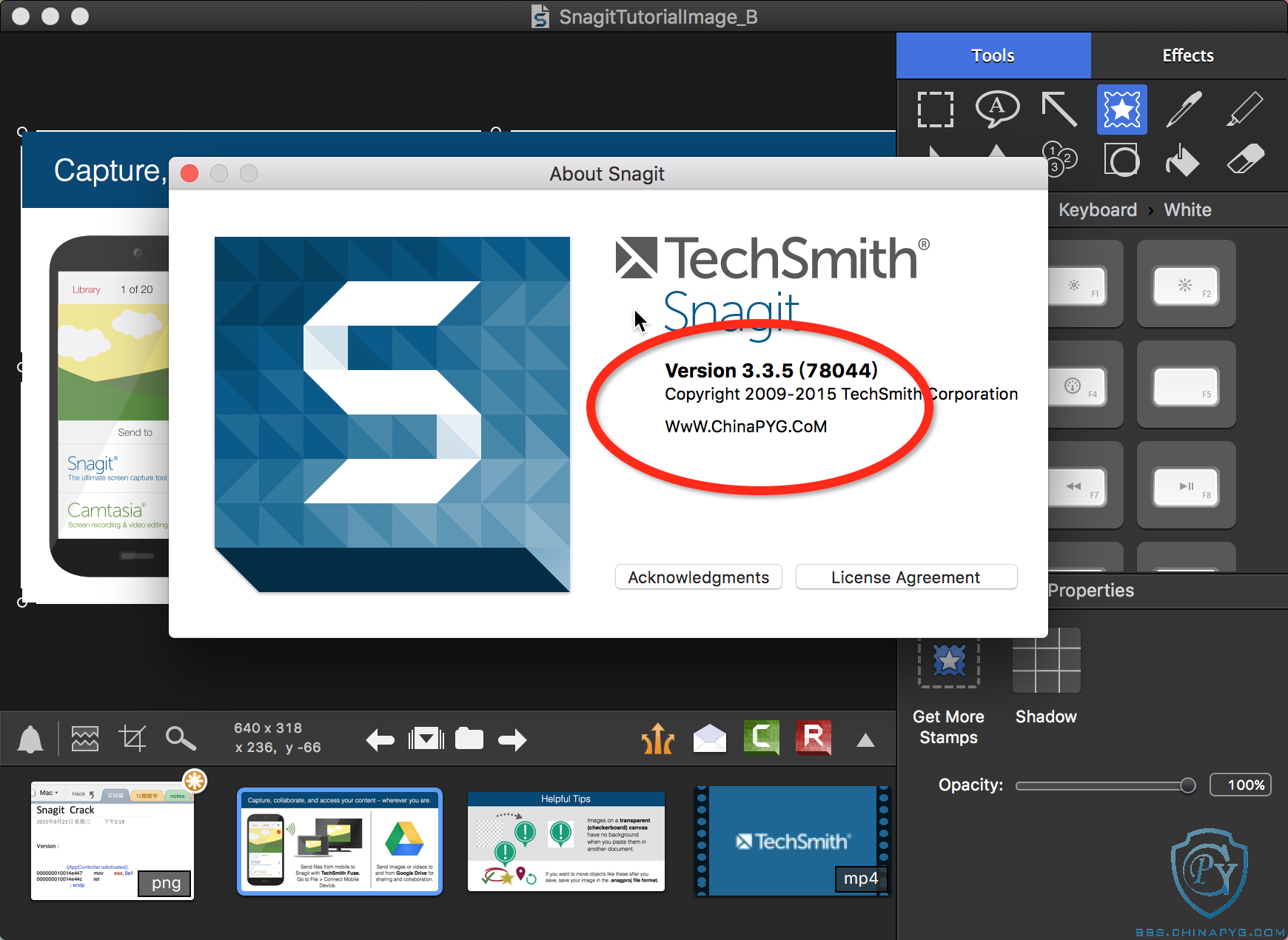Pick the F8 play/pause key stamp
1288x940 pixels.
[x=1186, y=485]
